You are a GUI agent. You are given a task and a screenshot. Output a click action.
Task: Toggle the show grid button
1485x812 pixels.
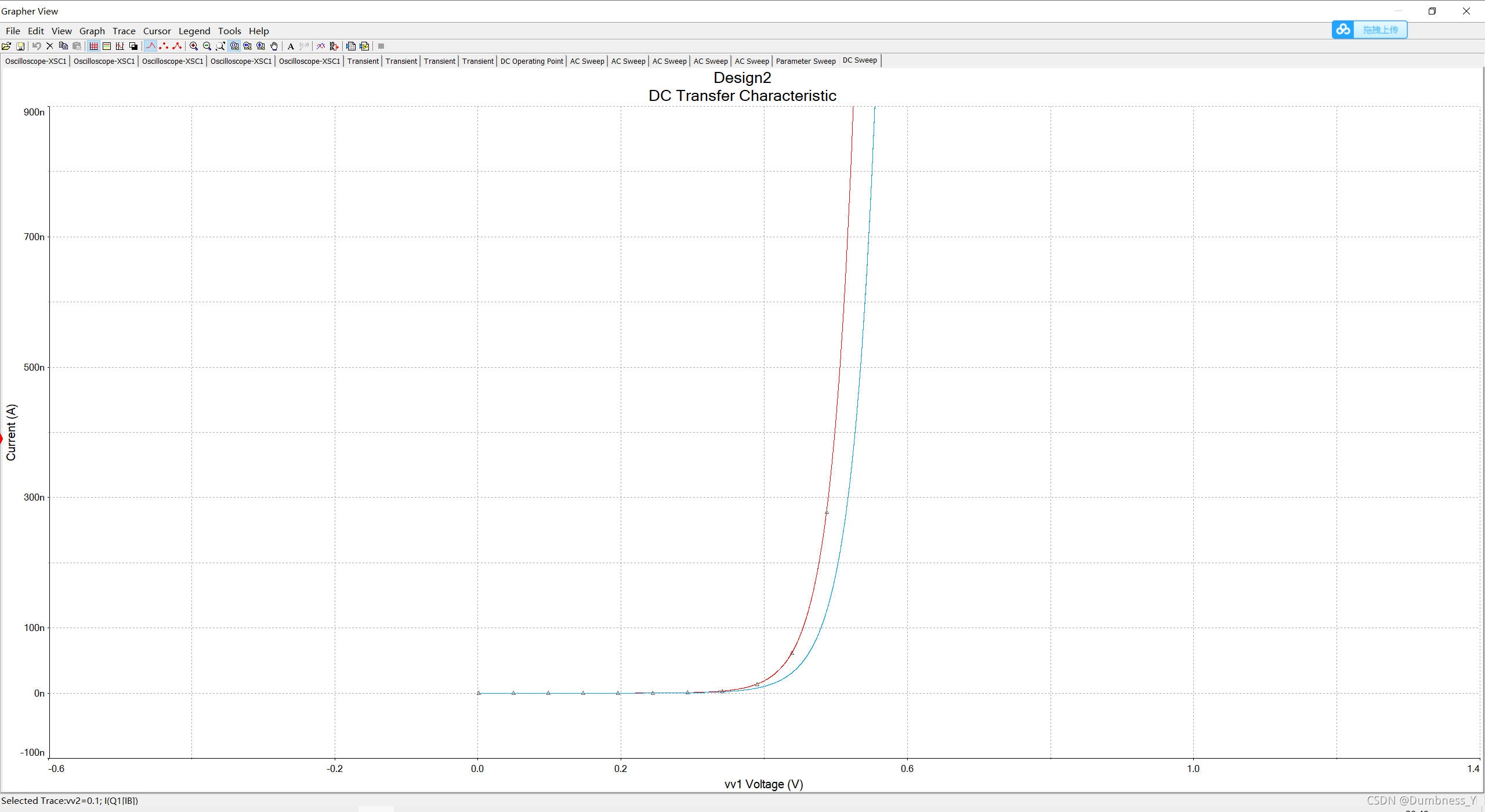coord(93,46)
